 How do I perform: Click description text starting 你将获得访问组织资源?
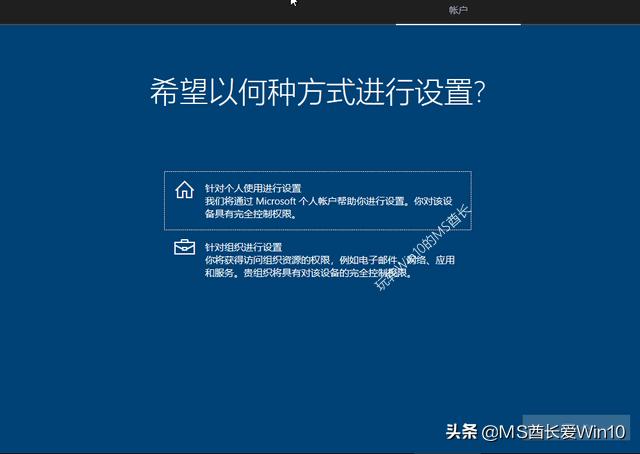(x=330, y=266)
